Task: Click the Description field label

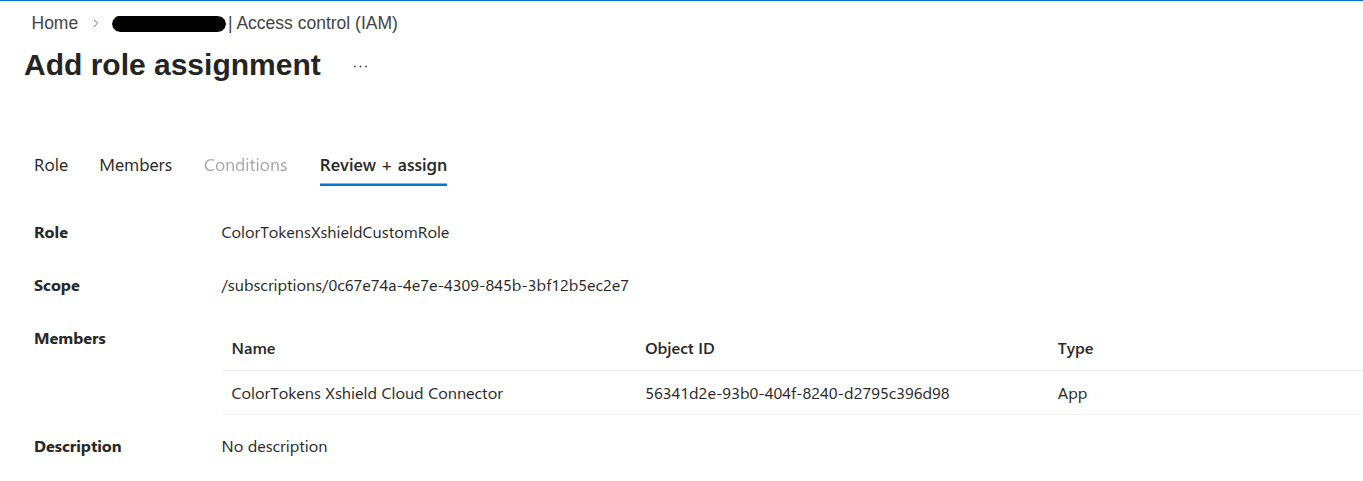Action: coord(78,447)
